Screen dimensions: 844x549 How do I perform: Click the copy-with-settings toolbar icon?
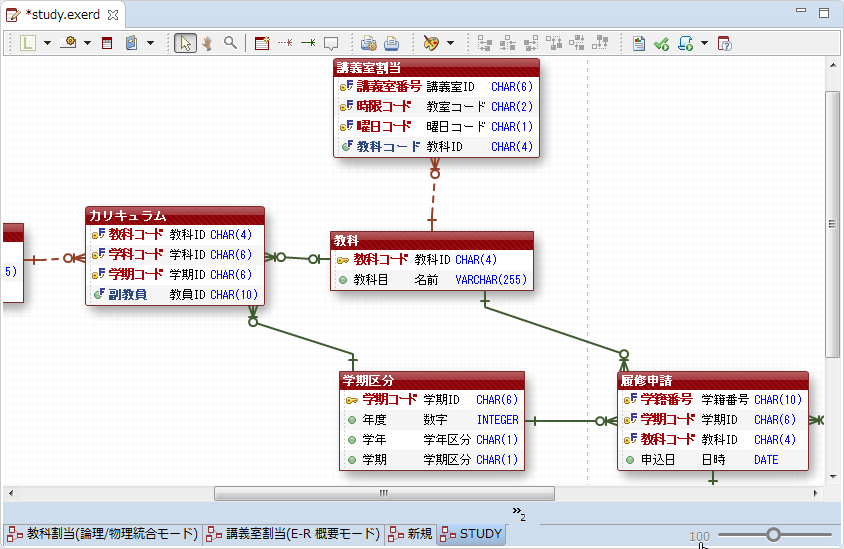pos(369,43)
